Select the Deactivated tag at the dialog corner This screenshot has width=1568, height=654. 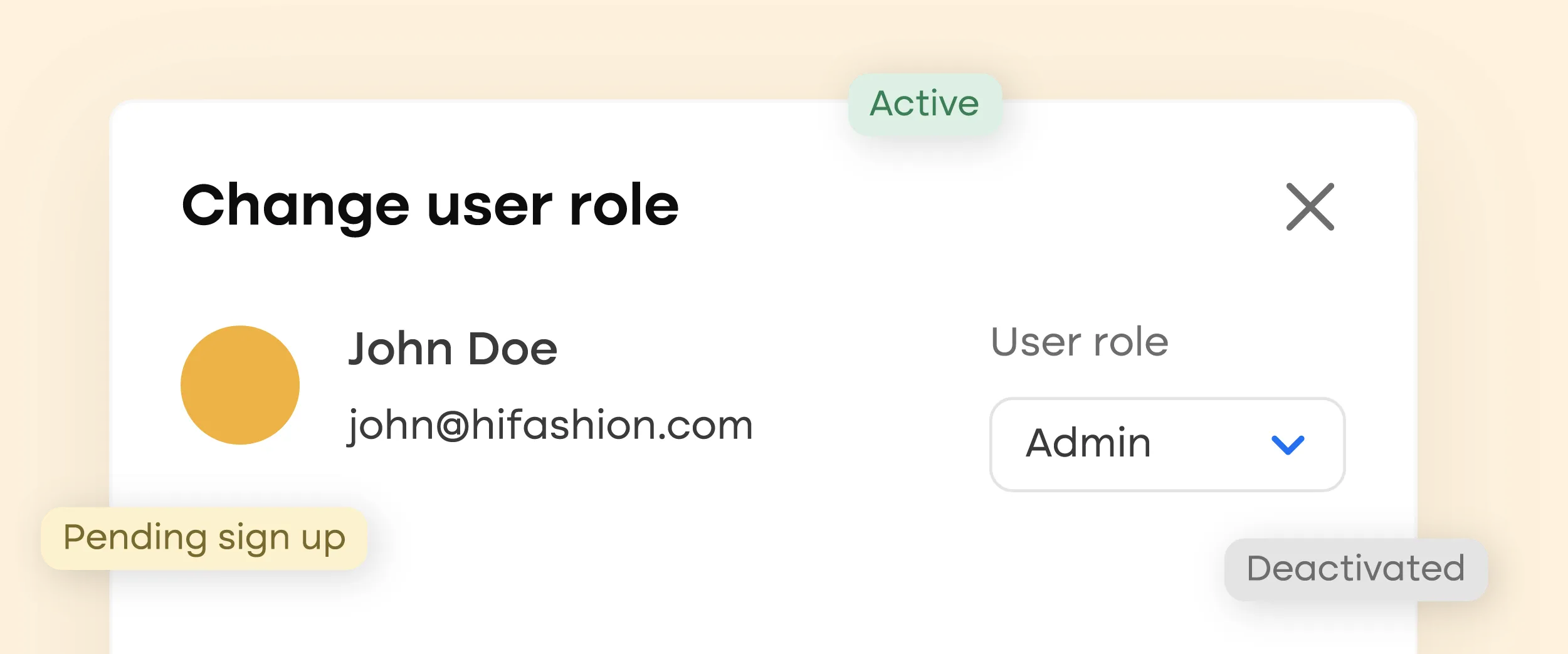1355,569
